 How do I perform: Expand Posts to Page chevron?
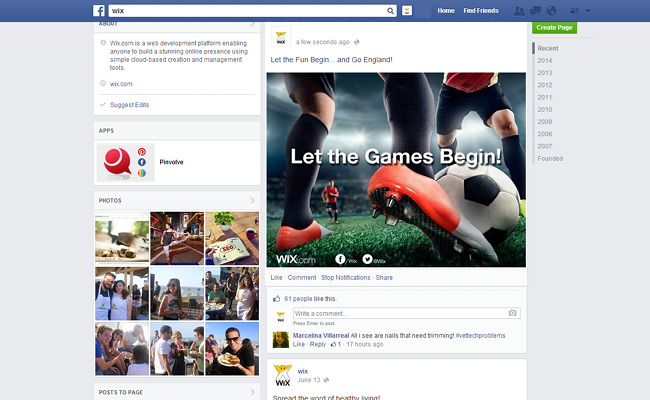[252, 392]
